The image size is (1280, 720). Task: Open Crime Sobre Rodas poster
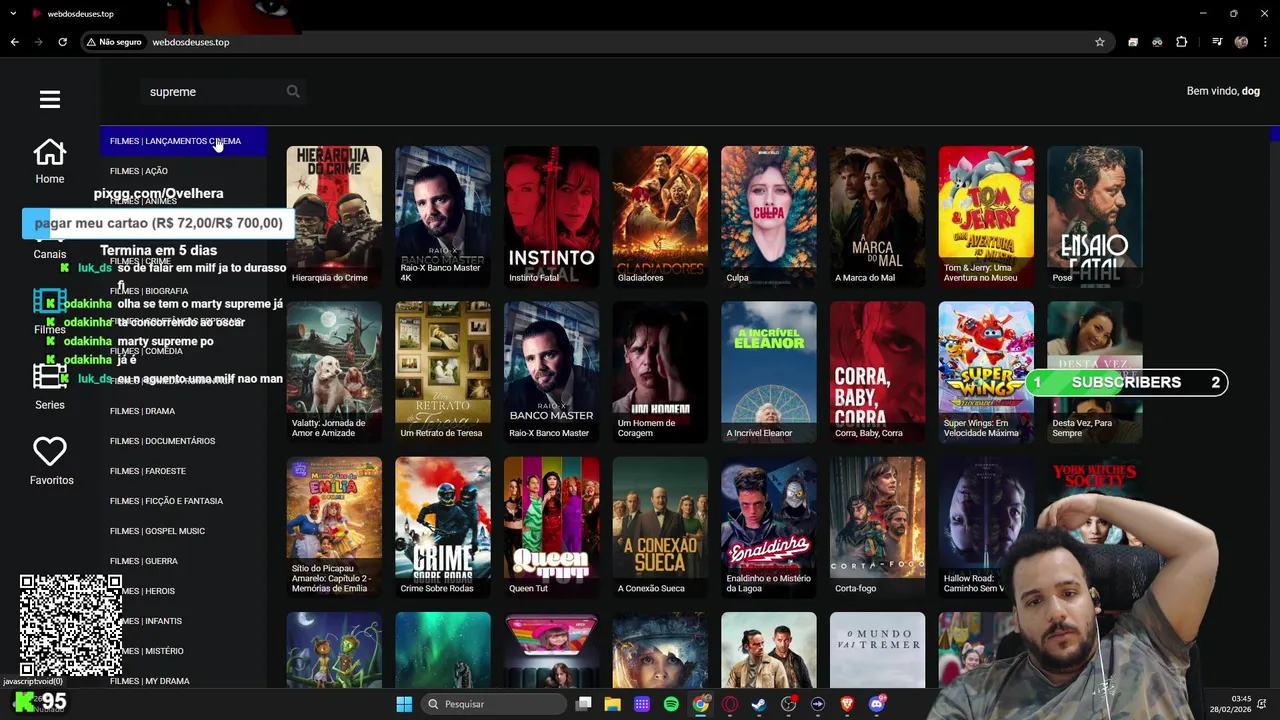coord(443,527)
